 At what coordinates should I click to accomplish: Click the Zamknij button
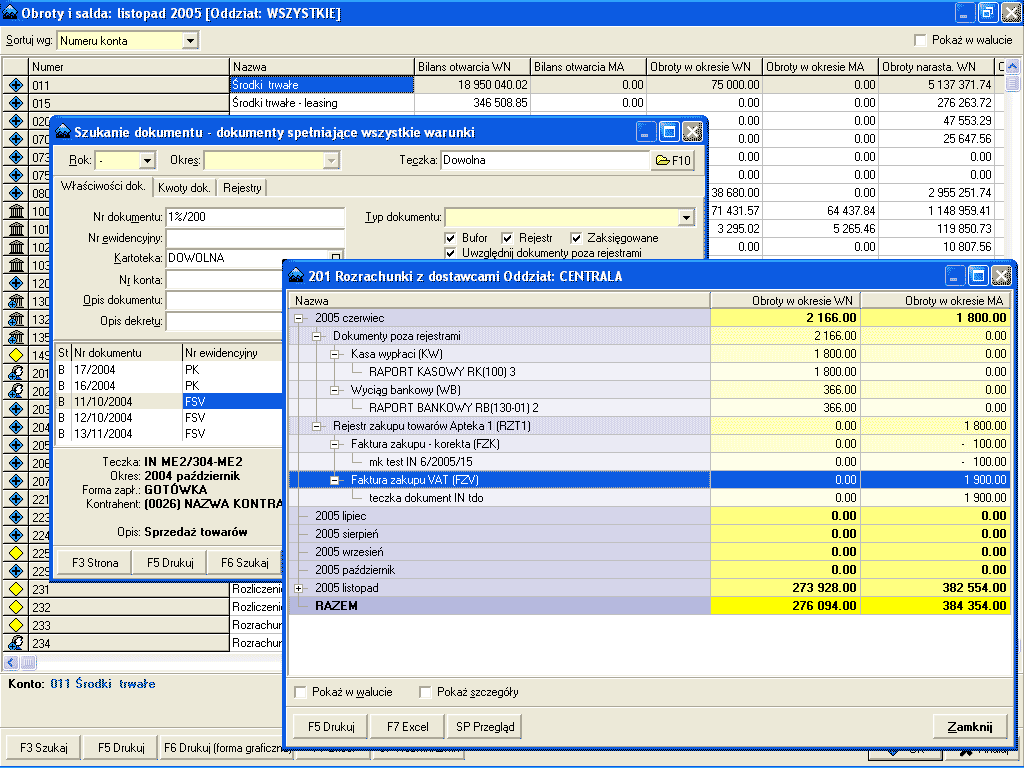969,726
